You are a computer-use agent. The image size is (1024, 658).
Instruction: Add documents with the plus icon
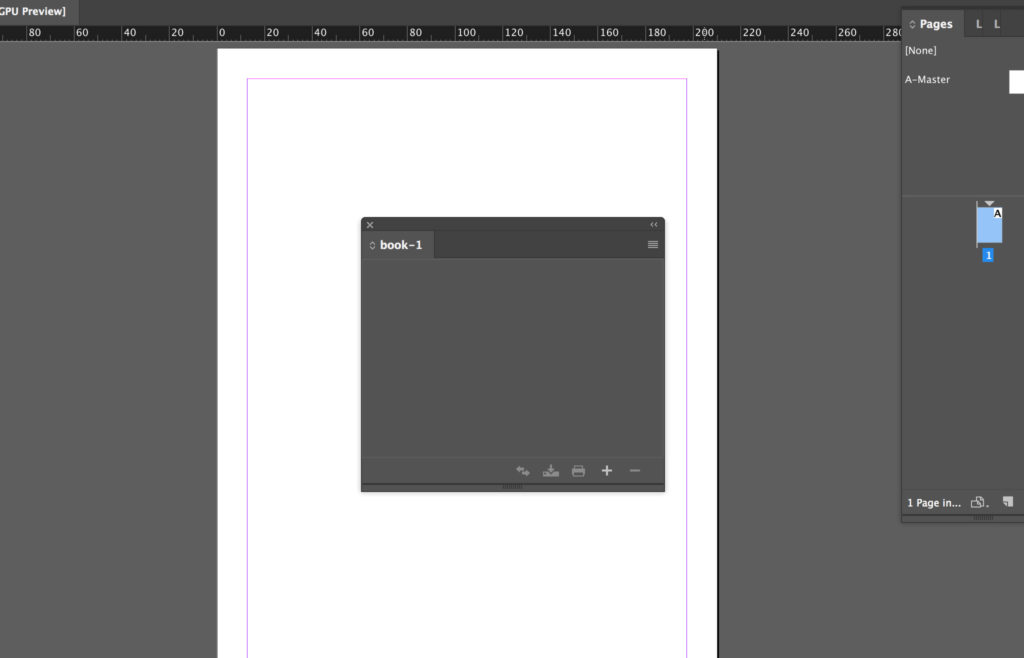[x=607, y=471]
